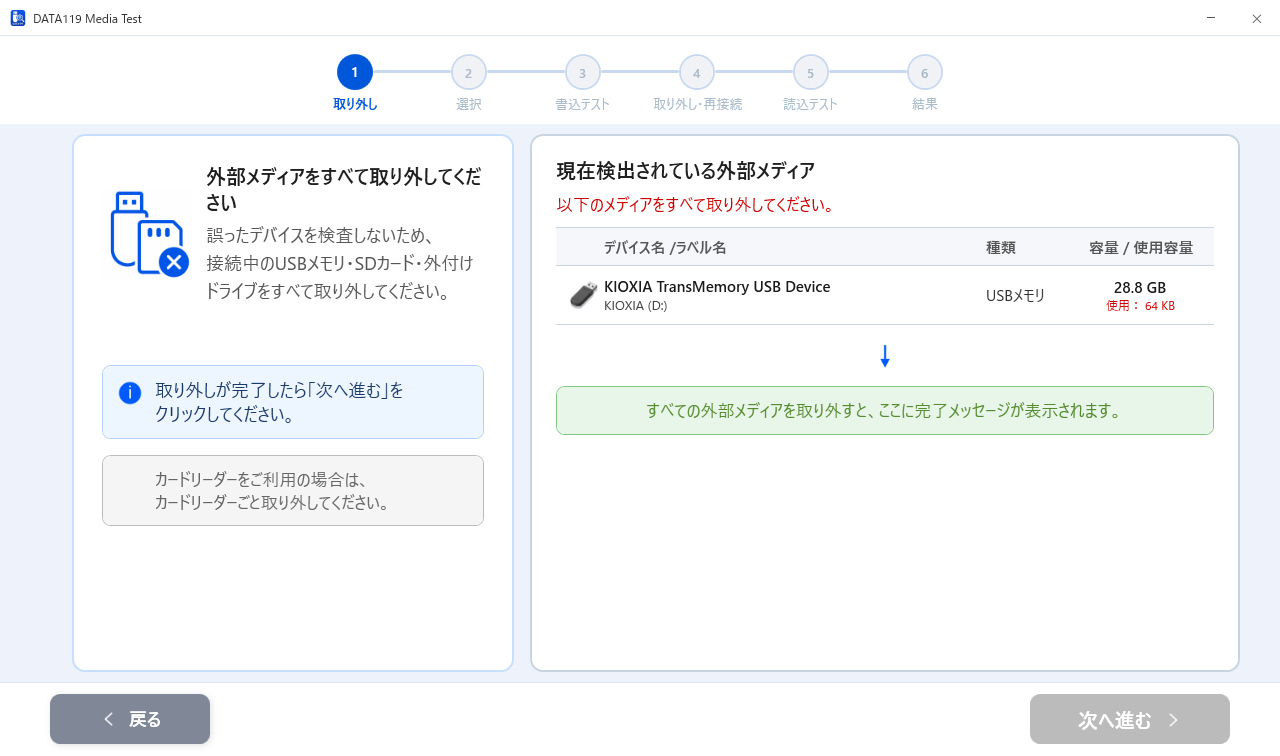Click the USBメモリ type cell
The width and height of the screenshot is (1280, 756).
(1015, 295)
